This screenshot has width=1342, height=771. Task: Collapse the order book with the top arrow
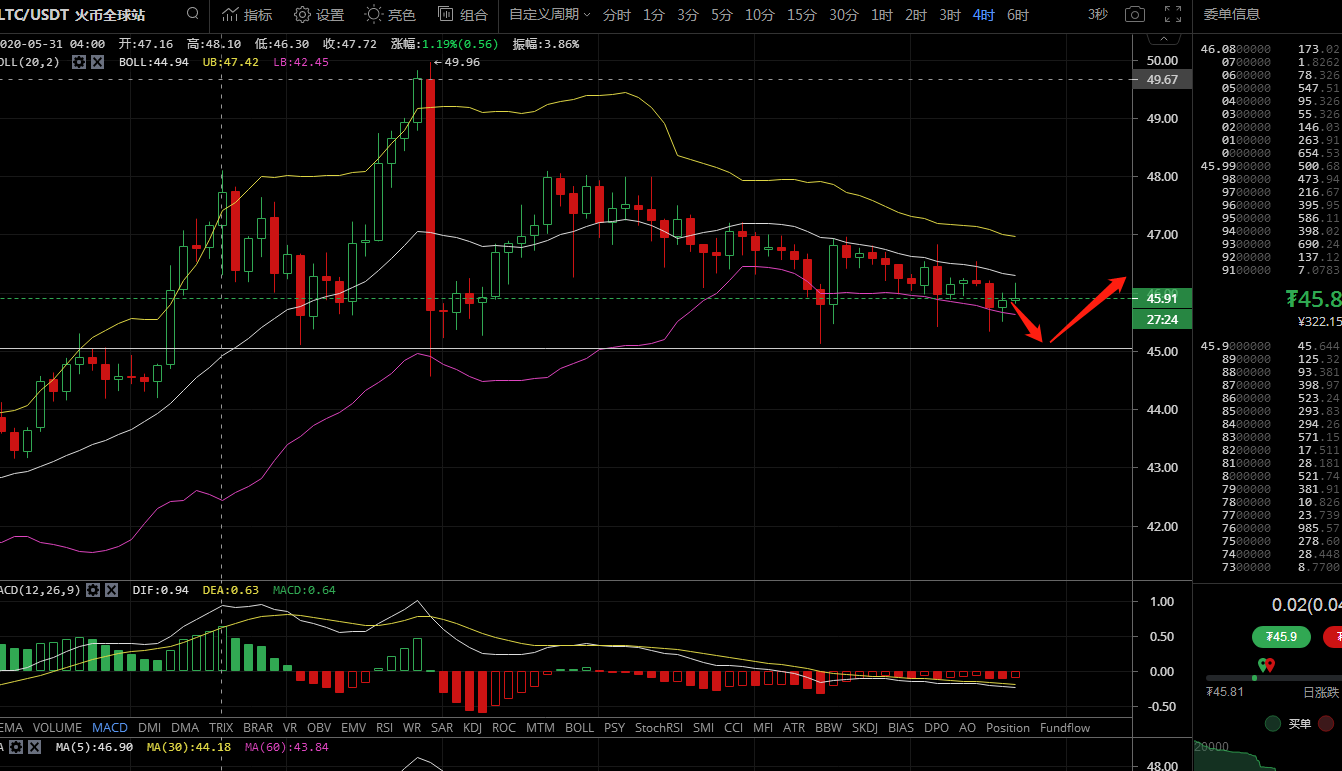pos(1163,37)
